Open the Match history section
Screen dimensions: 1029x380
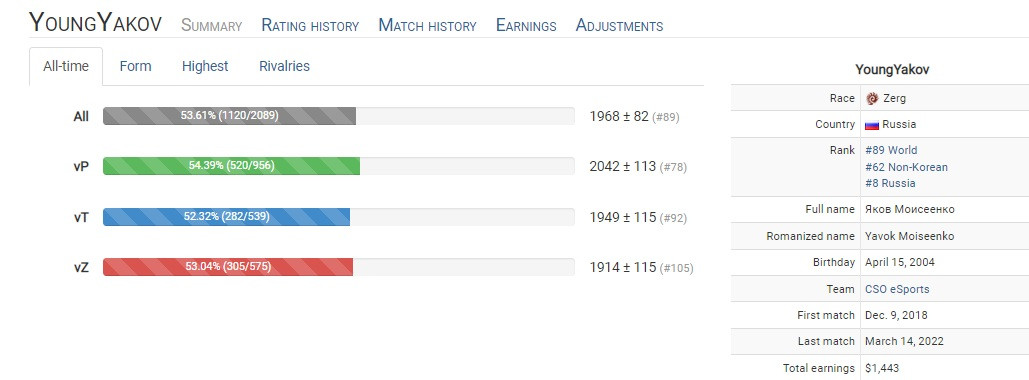(x=427, y=26)
